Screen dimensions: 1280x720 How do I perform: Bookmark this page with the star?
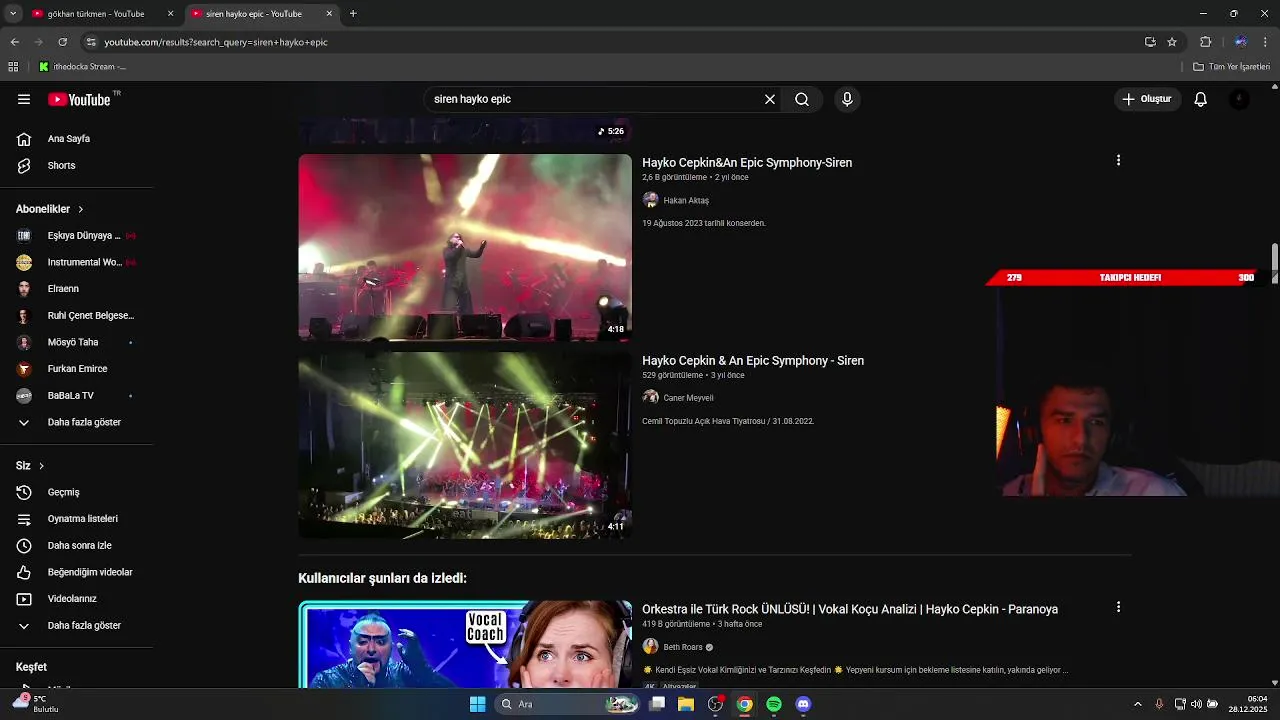pyautogui.click(x=1172, y=42)
